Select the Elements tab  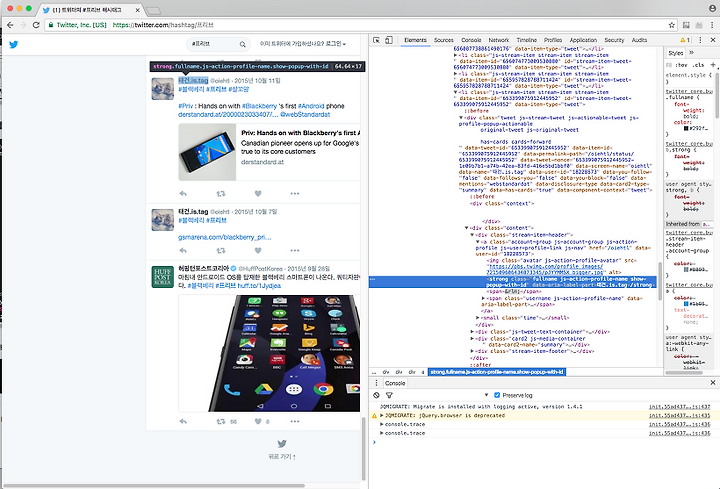point(415,40)
